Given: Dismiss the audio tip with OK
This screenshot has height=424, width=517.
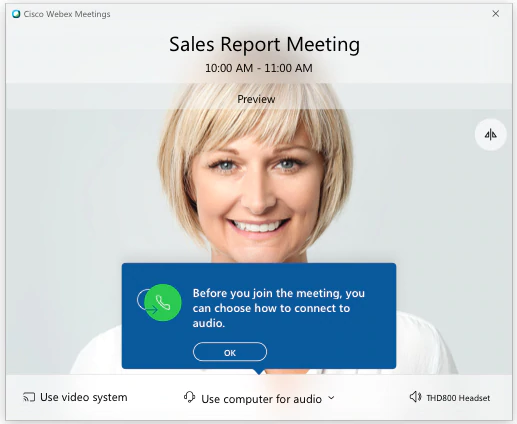Looking at the screenshot, I should (230, 352).
